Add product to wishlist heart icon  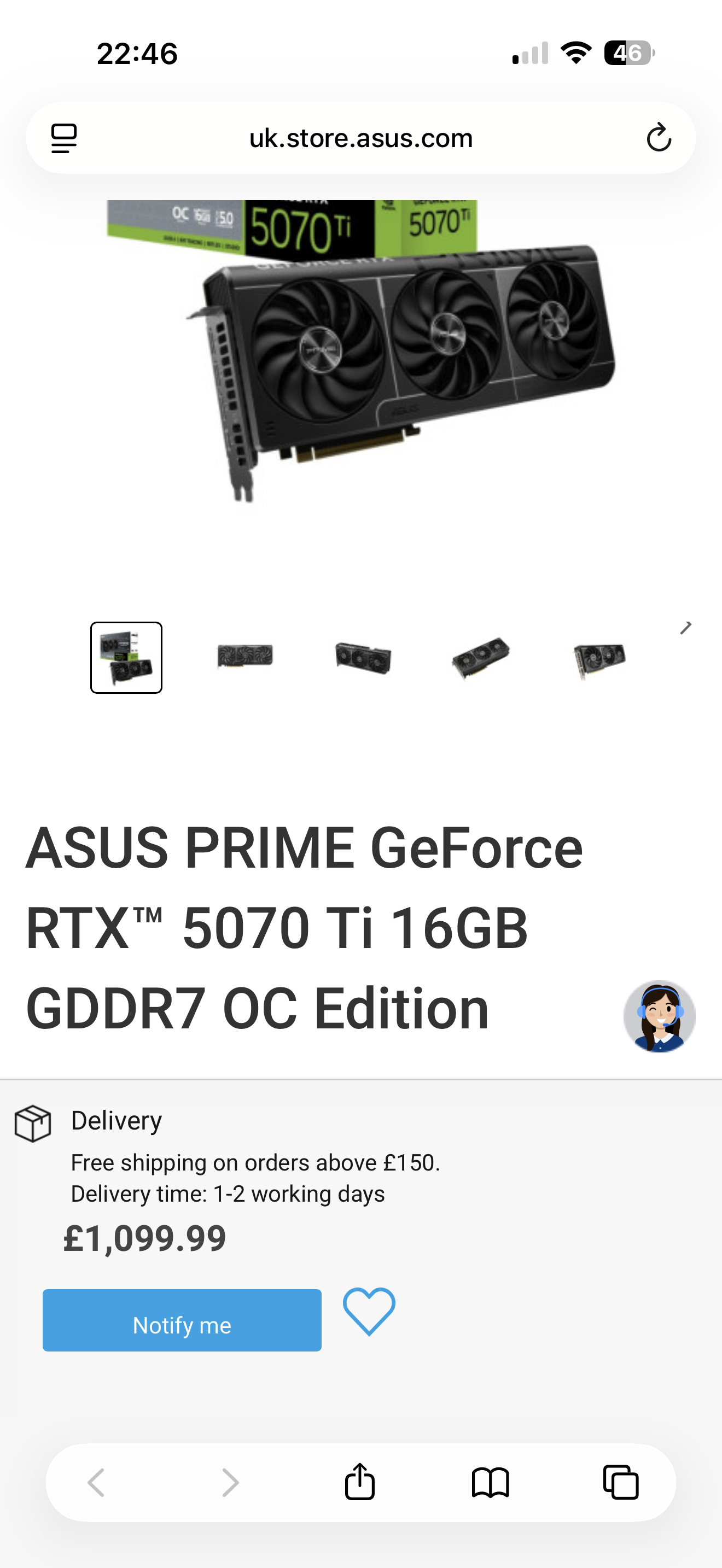coord(369,1312)
